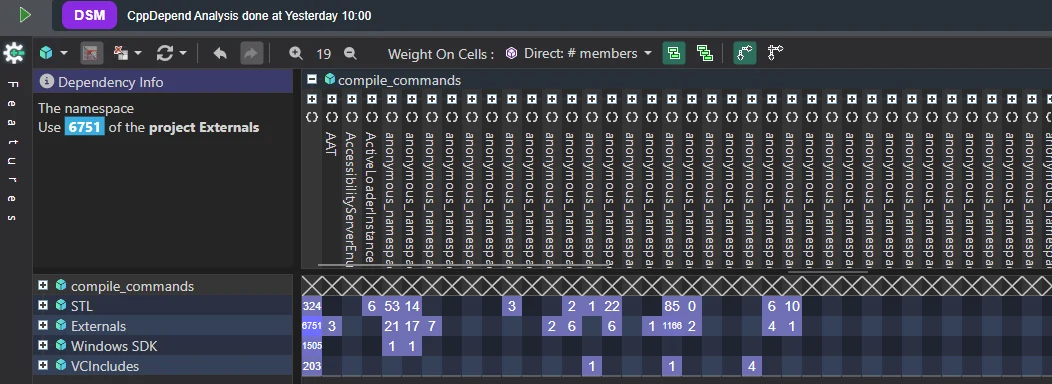Image resolution: width=1052 pixels, height=384 pixels.
Task: Open dropdown beside the refresh icon
Action: point(182,53)
